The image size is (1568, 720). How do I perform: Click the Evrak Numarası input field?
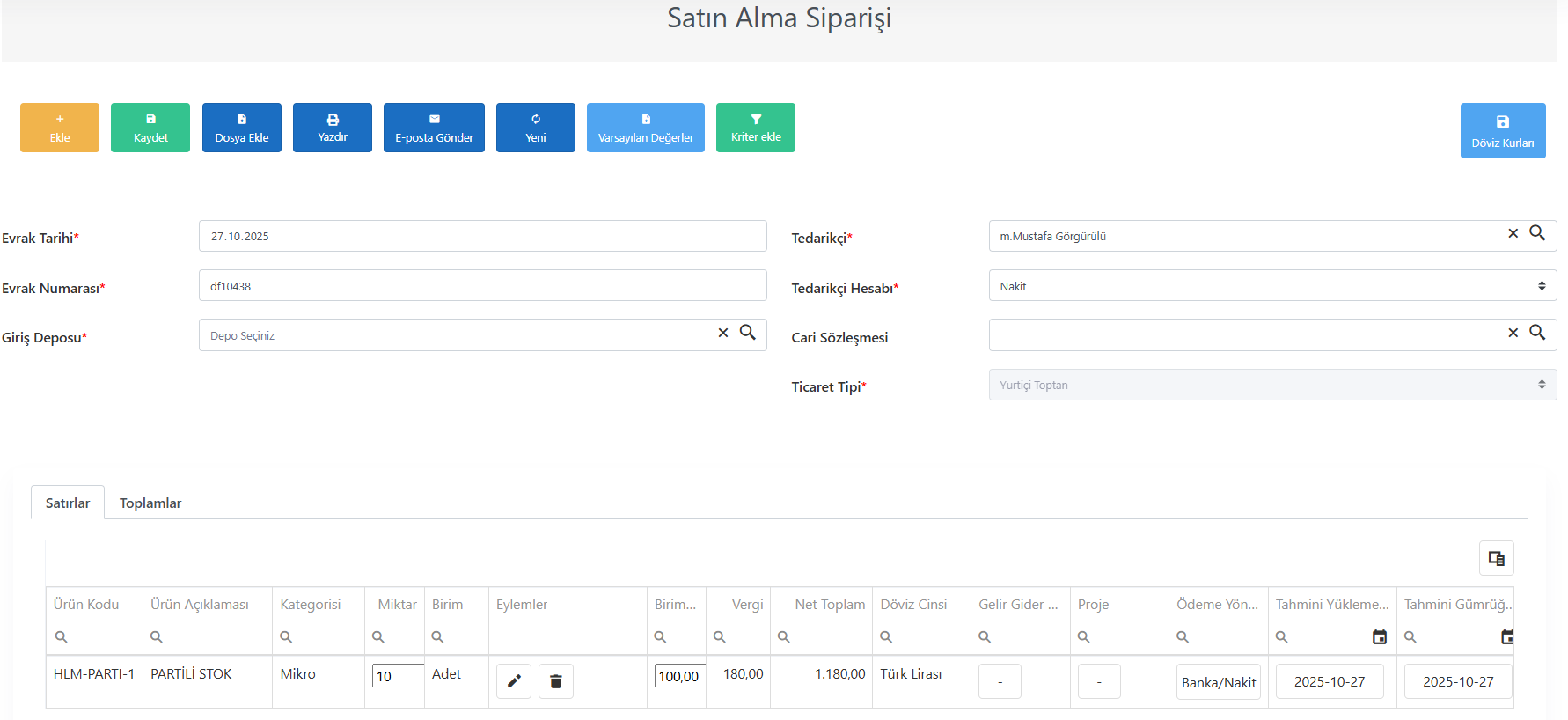[x=483, y=286]
